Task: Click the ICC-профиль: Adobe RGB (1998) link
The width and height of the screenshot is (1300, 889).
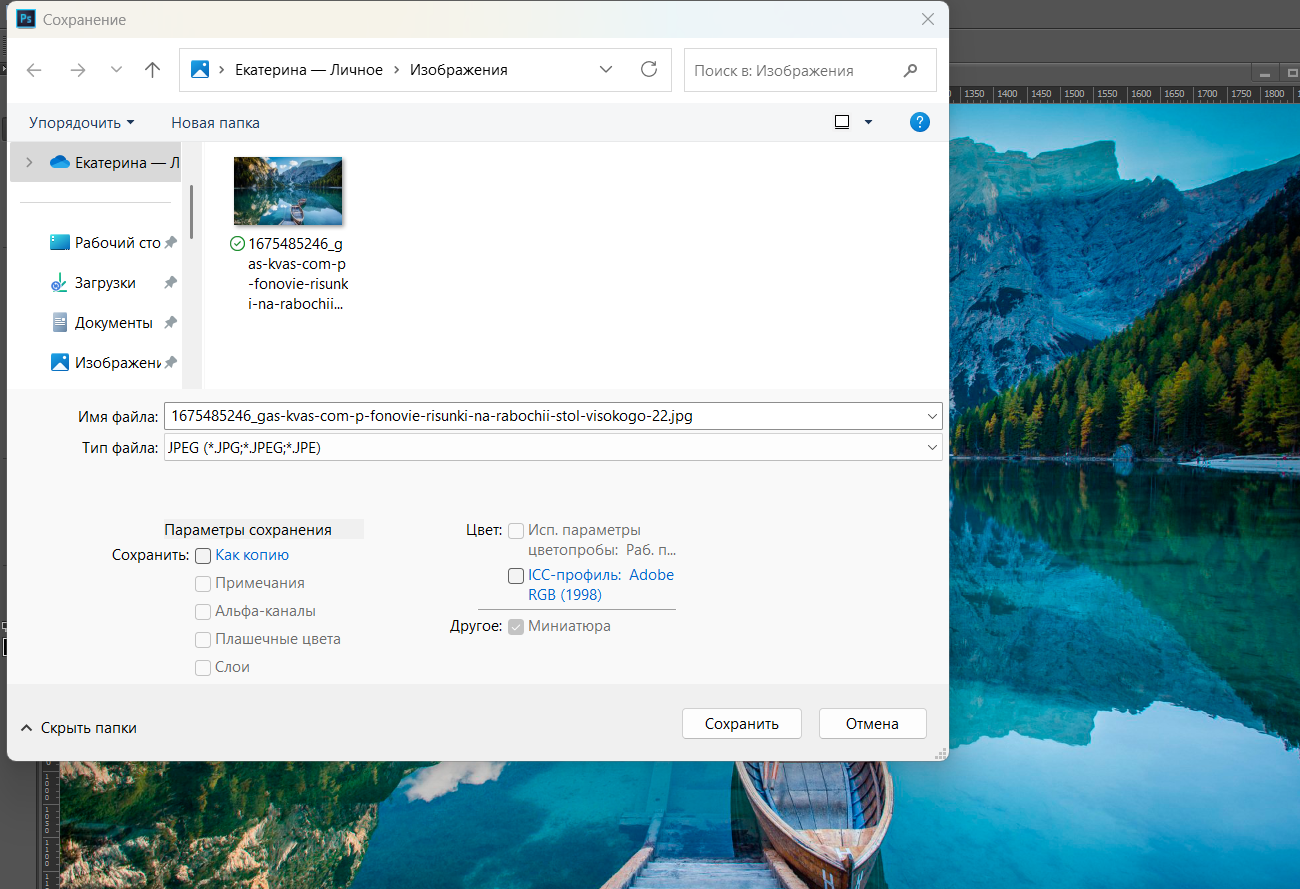Action: click(601, 585)
